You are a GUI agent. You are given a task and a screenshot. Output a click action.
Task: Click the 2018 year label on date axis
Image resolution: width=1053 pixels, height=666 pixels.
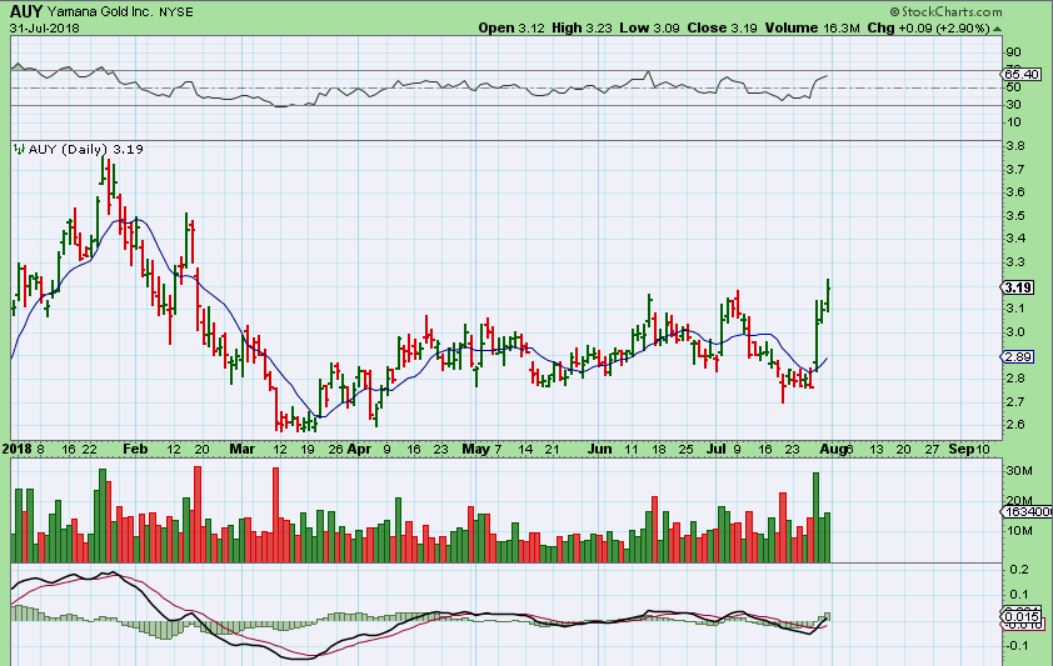(16, 448)
